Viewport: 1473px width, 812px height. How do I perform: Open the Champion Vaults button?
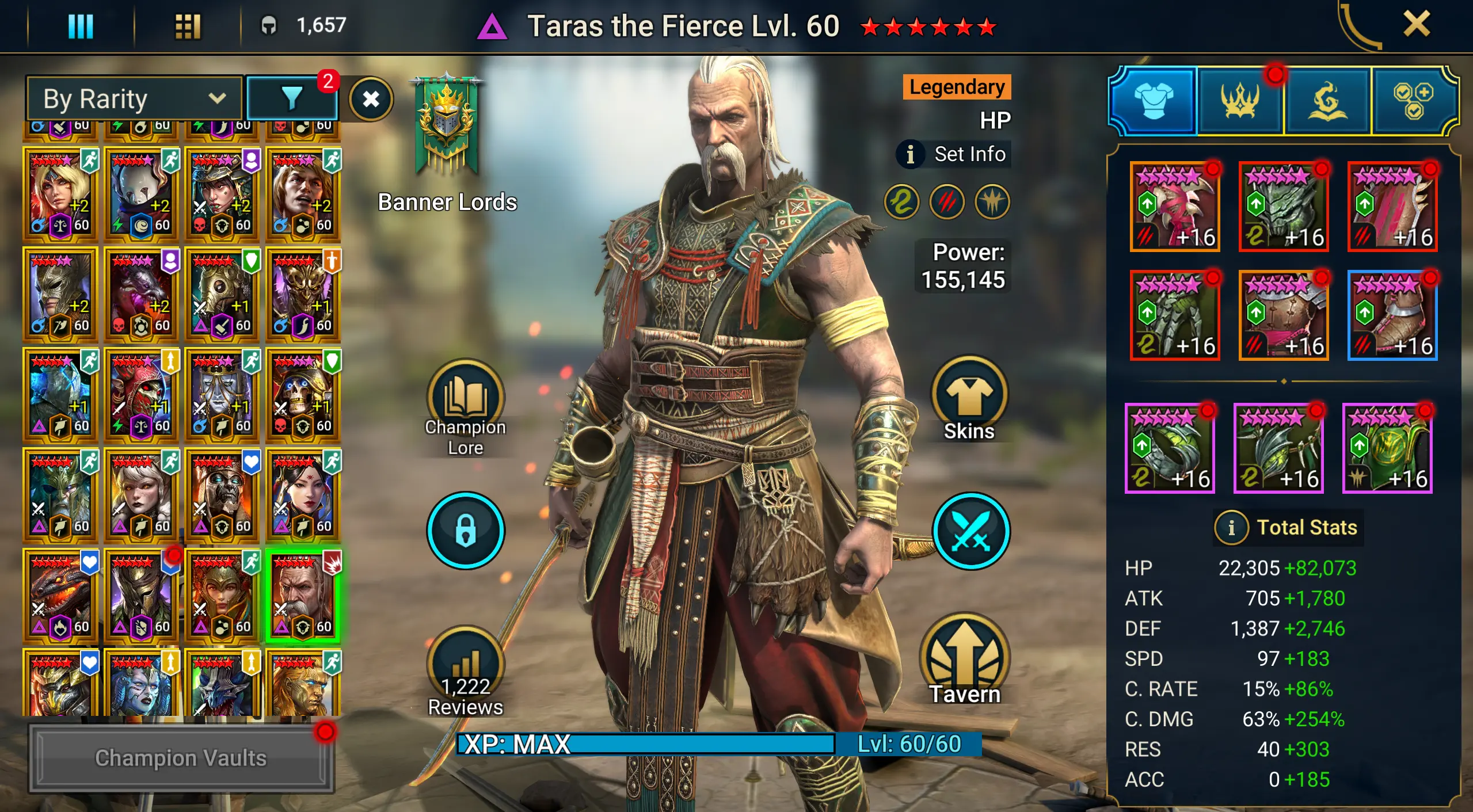click(x=181, y=758)
